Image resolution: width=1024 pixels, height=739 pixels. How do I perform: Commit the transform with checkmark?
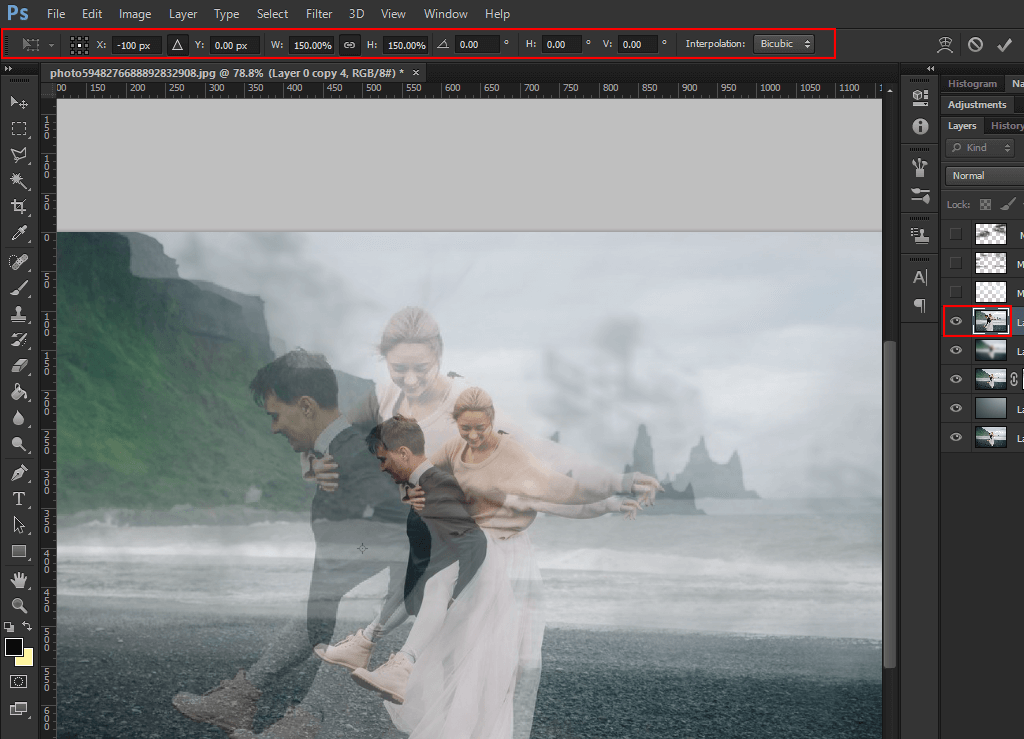[1004, 44]
